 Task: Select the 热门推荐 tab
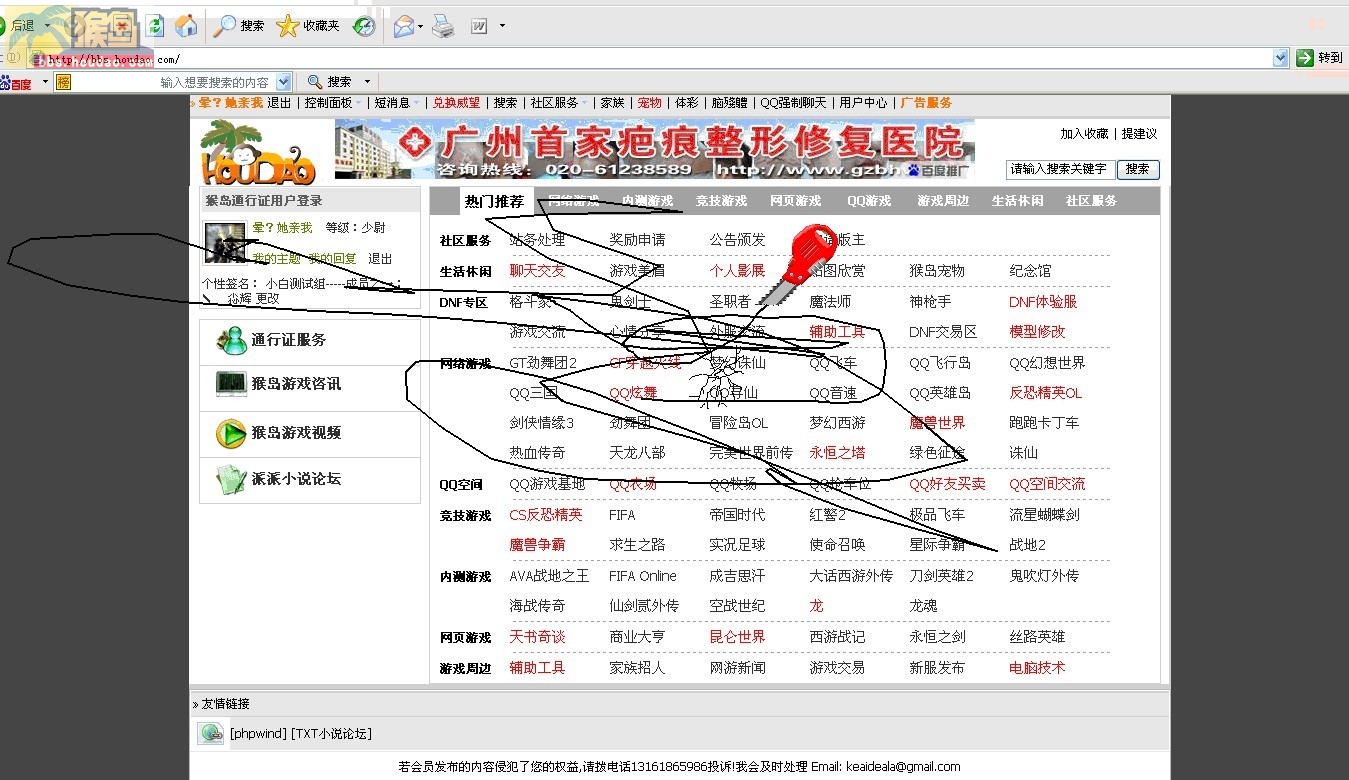click(494, 201)
